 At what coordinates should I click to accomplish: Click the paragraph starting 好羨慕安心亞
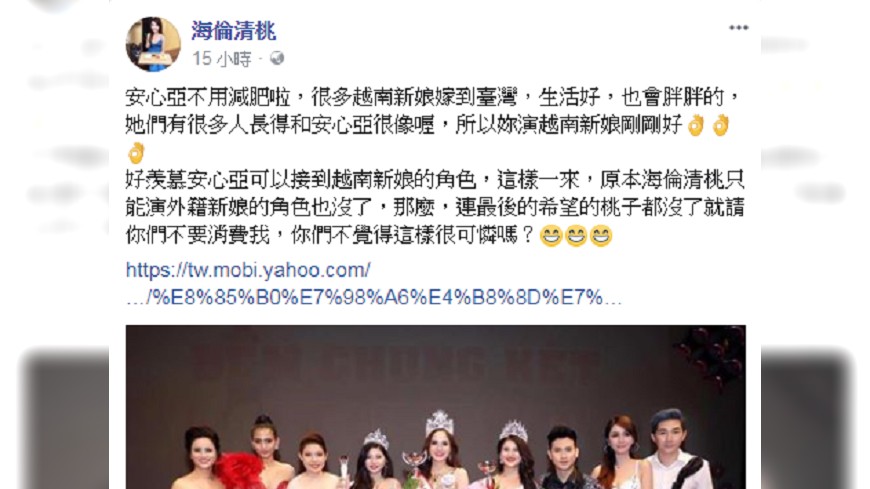pos(435,208)
